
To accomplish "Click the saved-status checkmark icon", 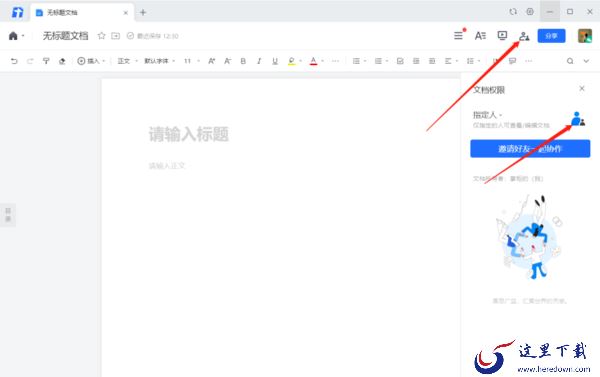I will 130,36.
